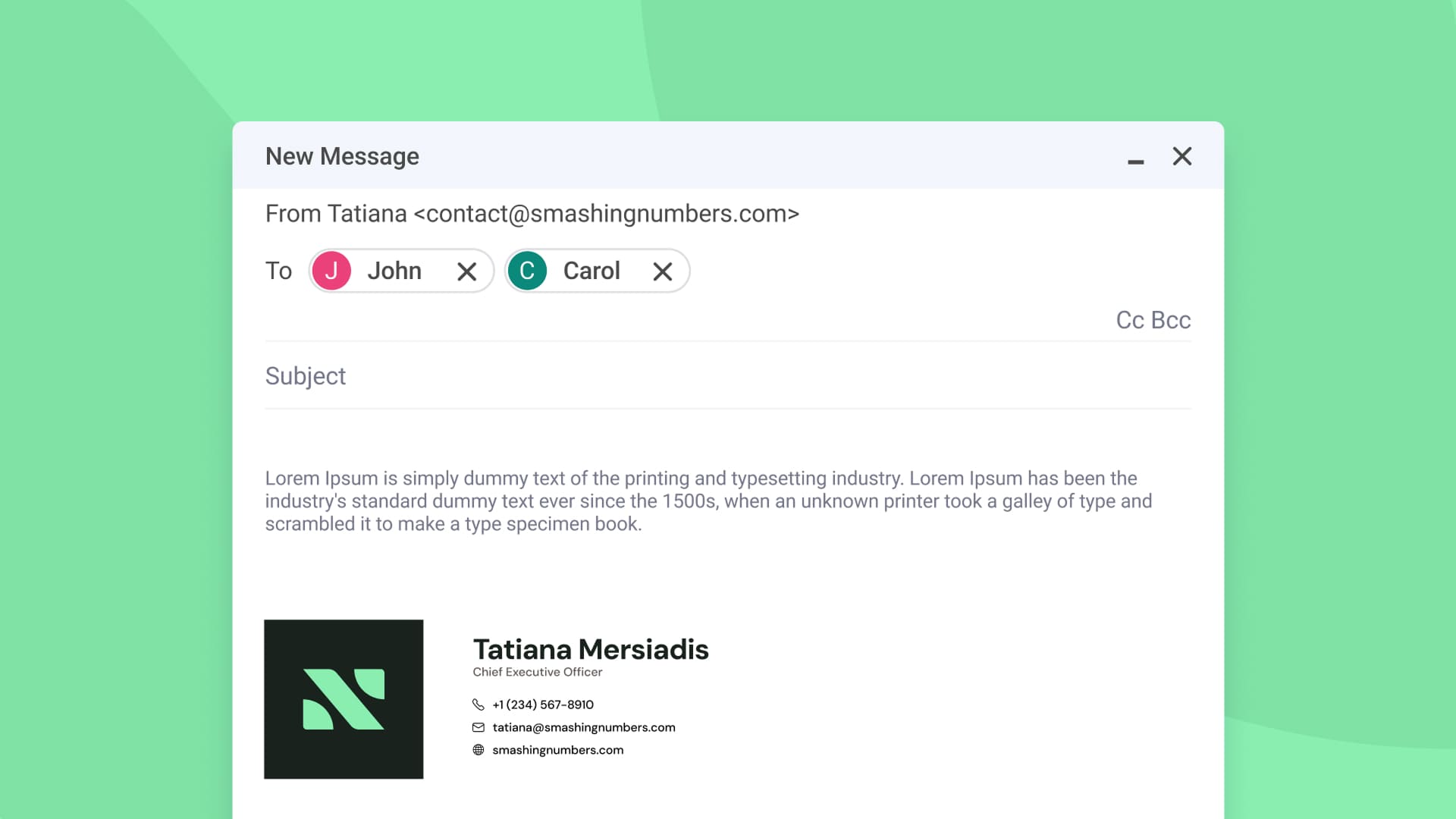Add Cc recipients
Viewport: 1456px width, 819px height.
(1129, 320)
